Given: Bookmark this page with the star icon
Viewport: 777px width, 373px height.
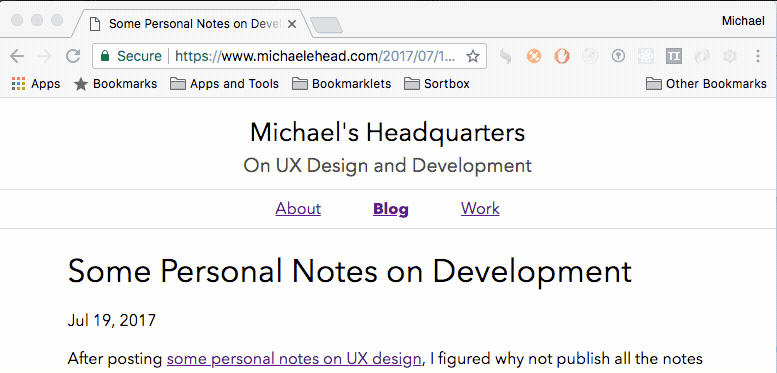Looking at the screenshot, I should point(473,56).
